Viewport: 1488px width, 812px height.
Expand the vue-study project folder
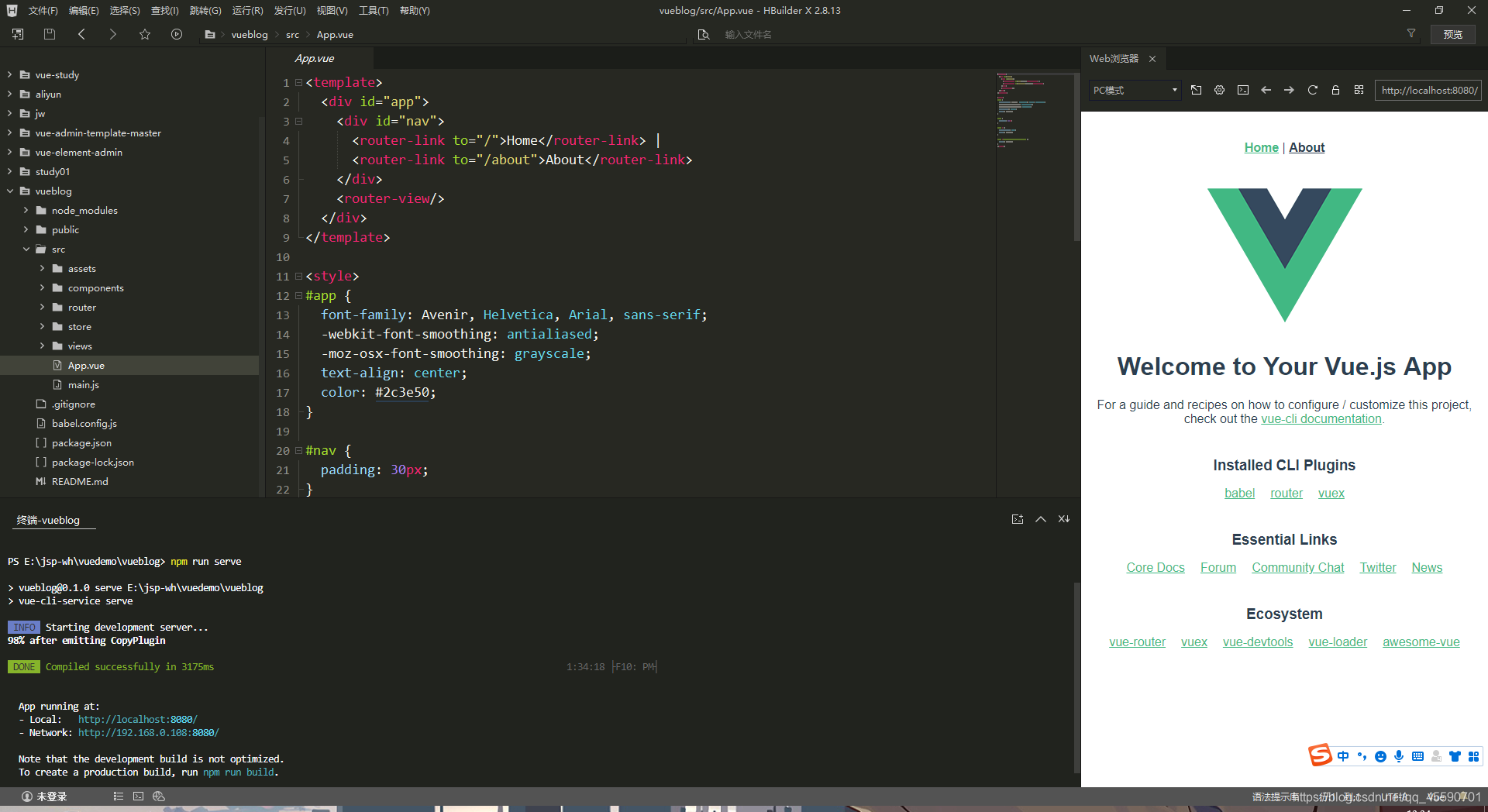click(9, 75)
